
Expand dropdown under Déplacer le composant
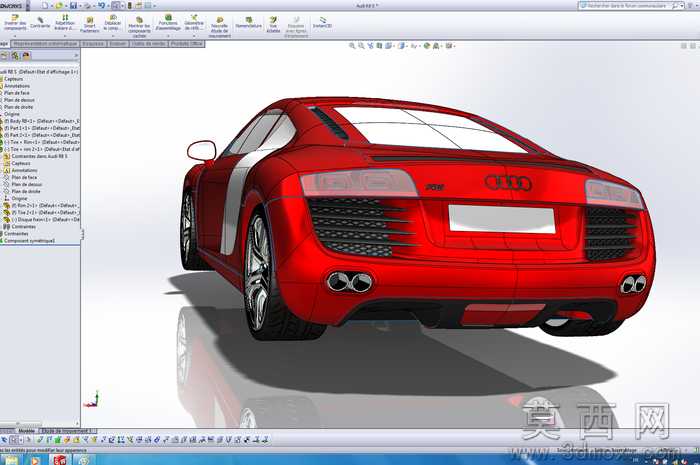pyautogui.click(x=112, y=36)
